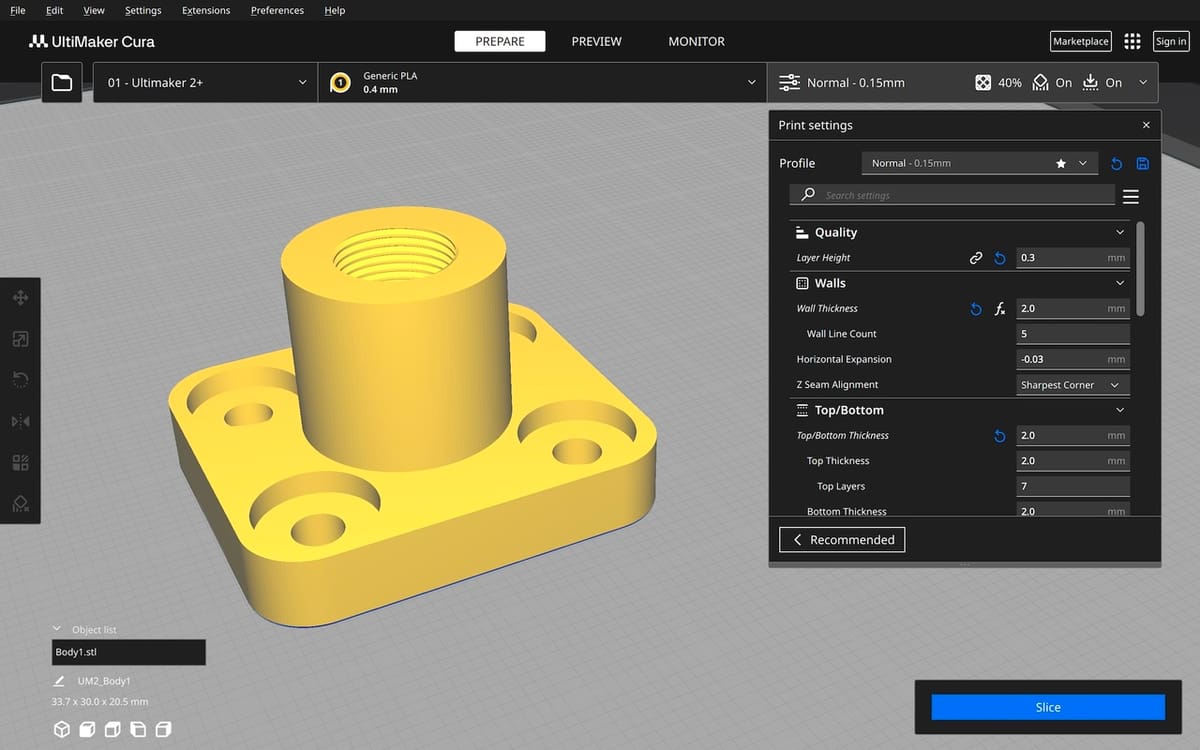Open the Extensions menu
The width and height of the screenshot is (1200, 750).
coord(206,10)
